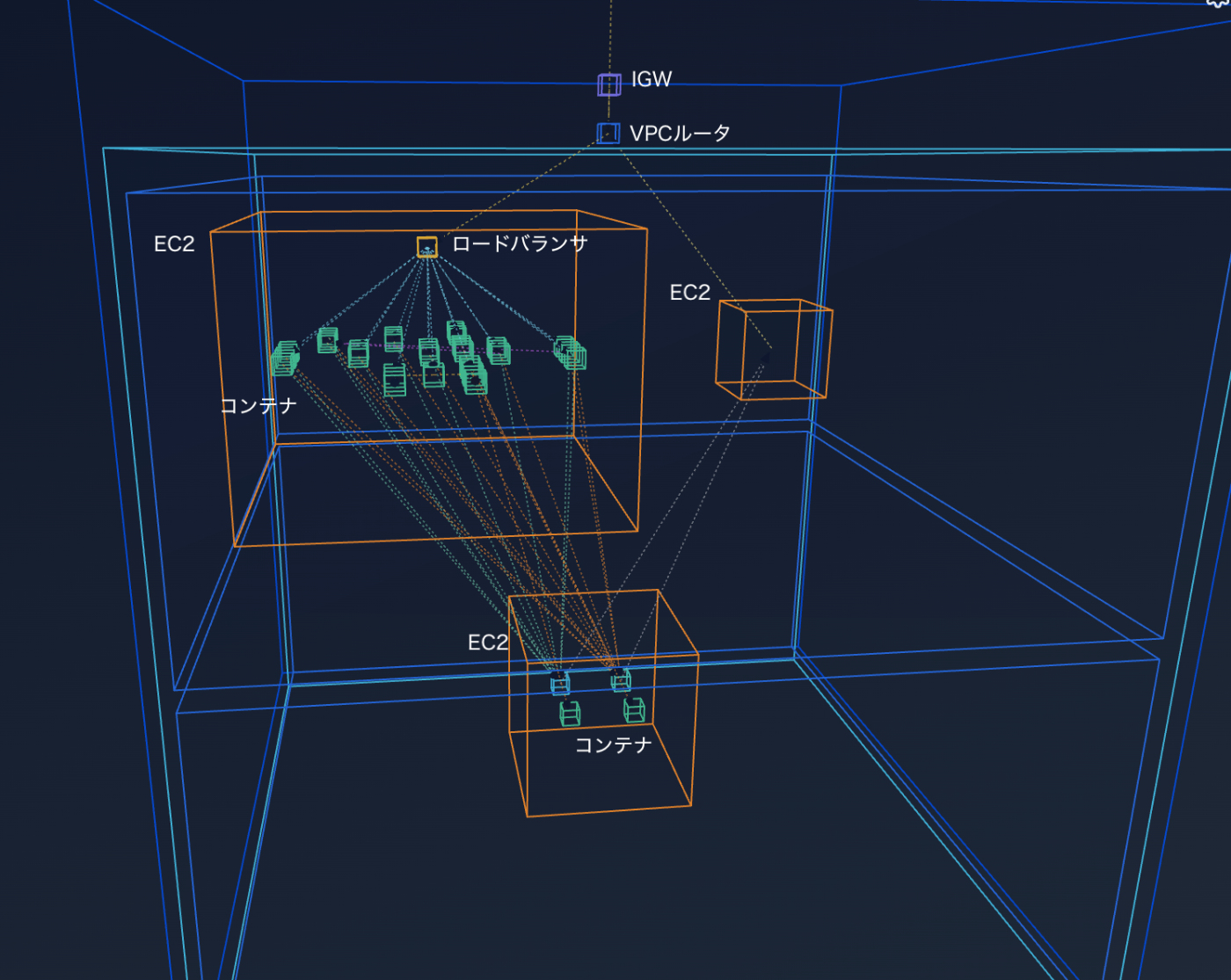Select the purple IGW cube icon
The image size is (1231, 980).
[x=609, y=84]
